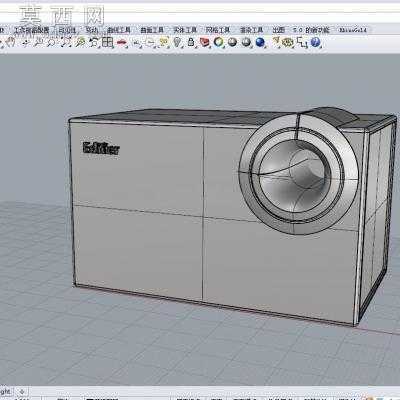The image size is (400, 400).
Task: Open the 5.0 的新功能 tab
Action: (311, 30)
